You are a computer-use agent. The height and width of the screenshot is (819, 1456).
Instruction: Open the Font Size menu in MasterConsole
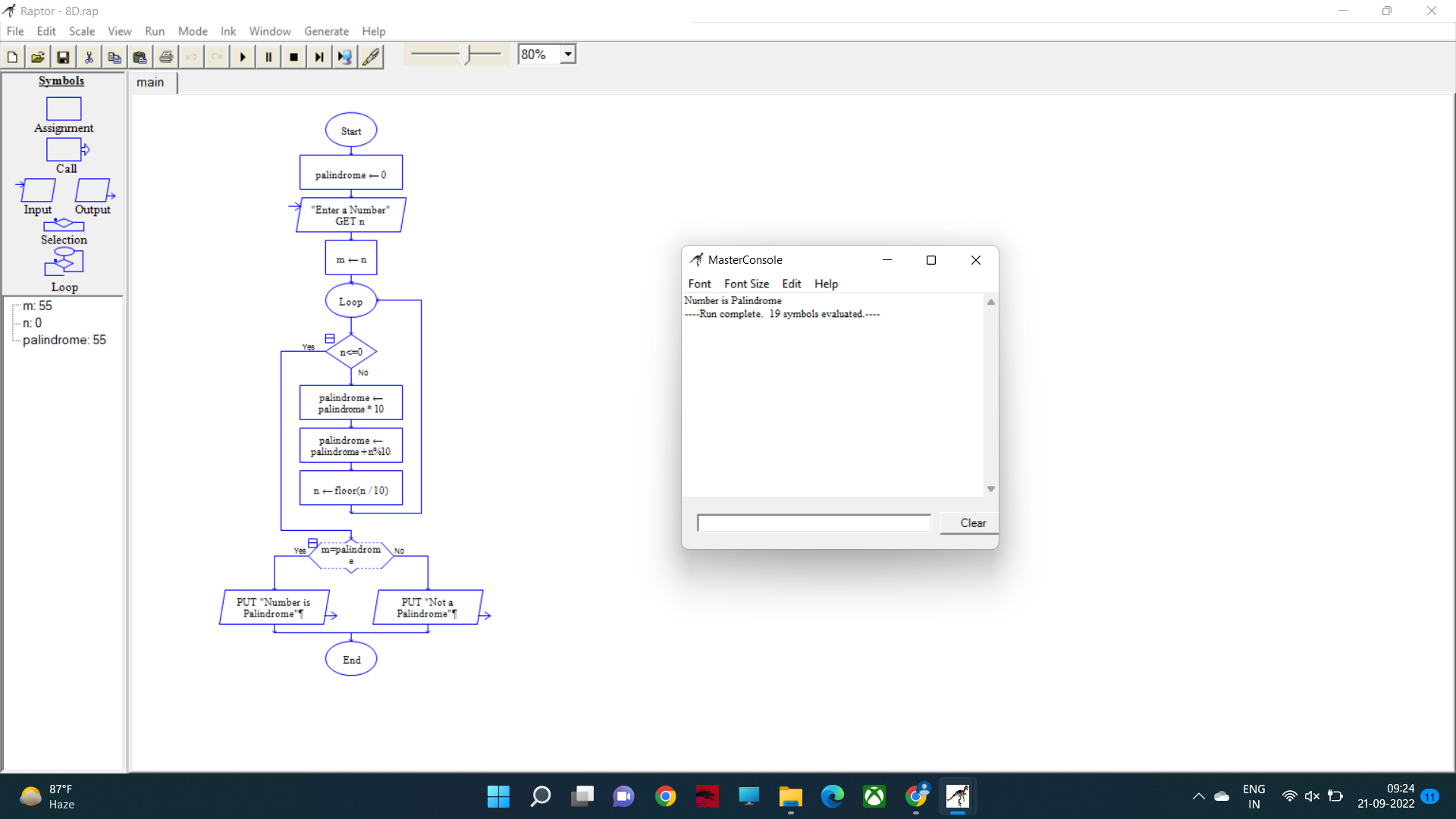coord(746,284)
